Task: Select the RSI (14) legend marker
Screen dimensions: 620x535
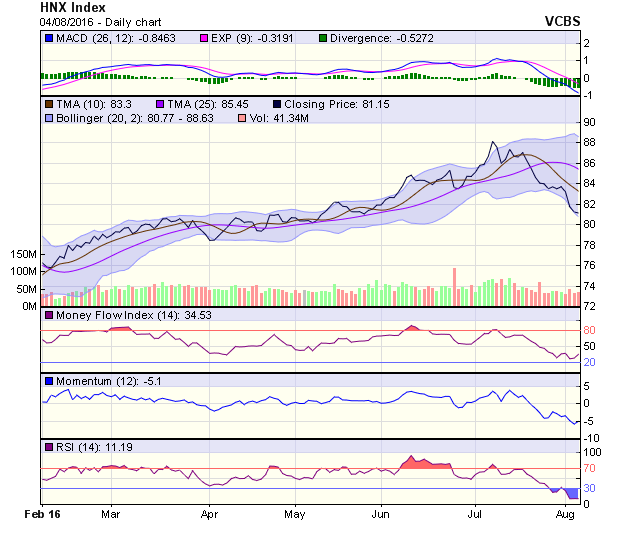Action: (50, 446)
